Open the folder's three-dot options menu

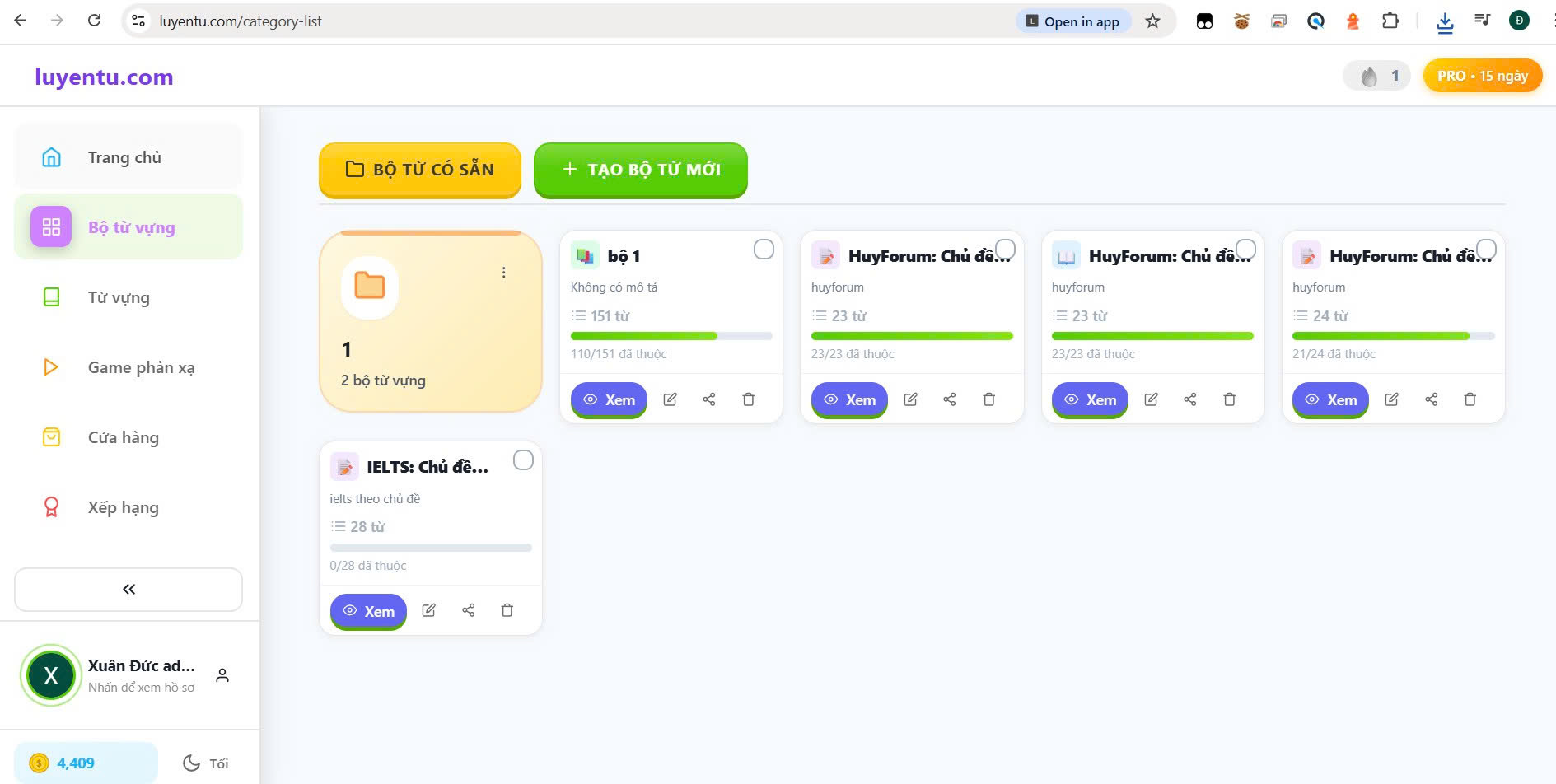[x=503, y=273]
